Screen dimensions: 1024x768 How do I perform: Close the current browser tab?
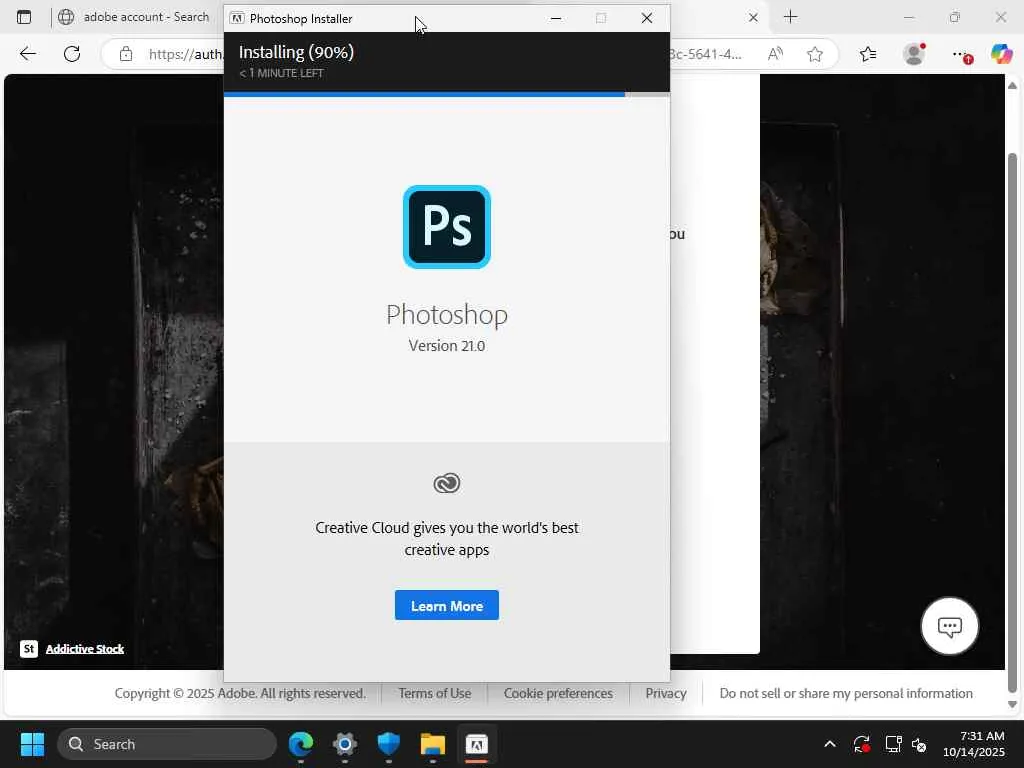click(x=753, y=18)
